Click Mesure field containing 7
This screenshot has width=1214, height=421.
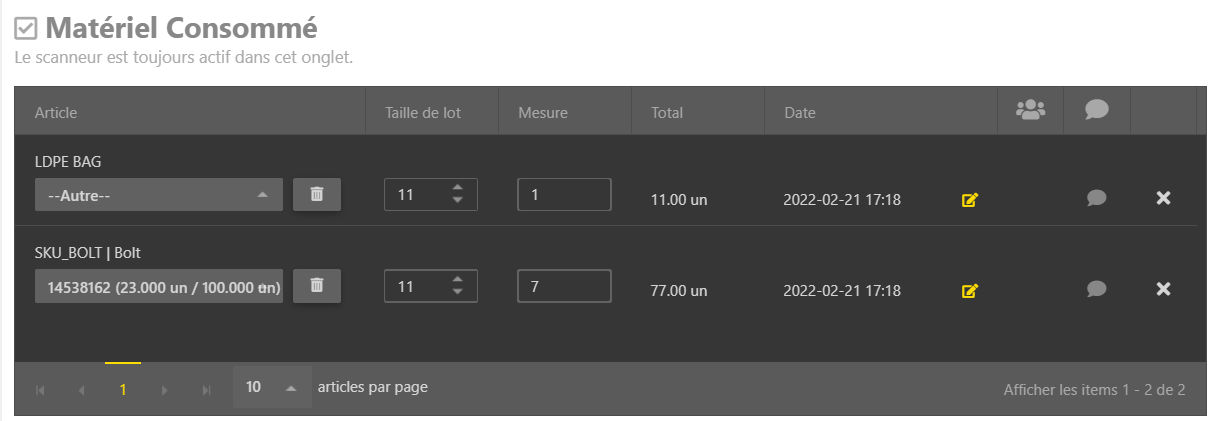point(564,286)
